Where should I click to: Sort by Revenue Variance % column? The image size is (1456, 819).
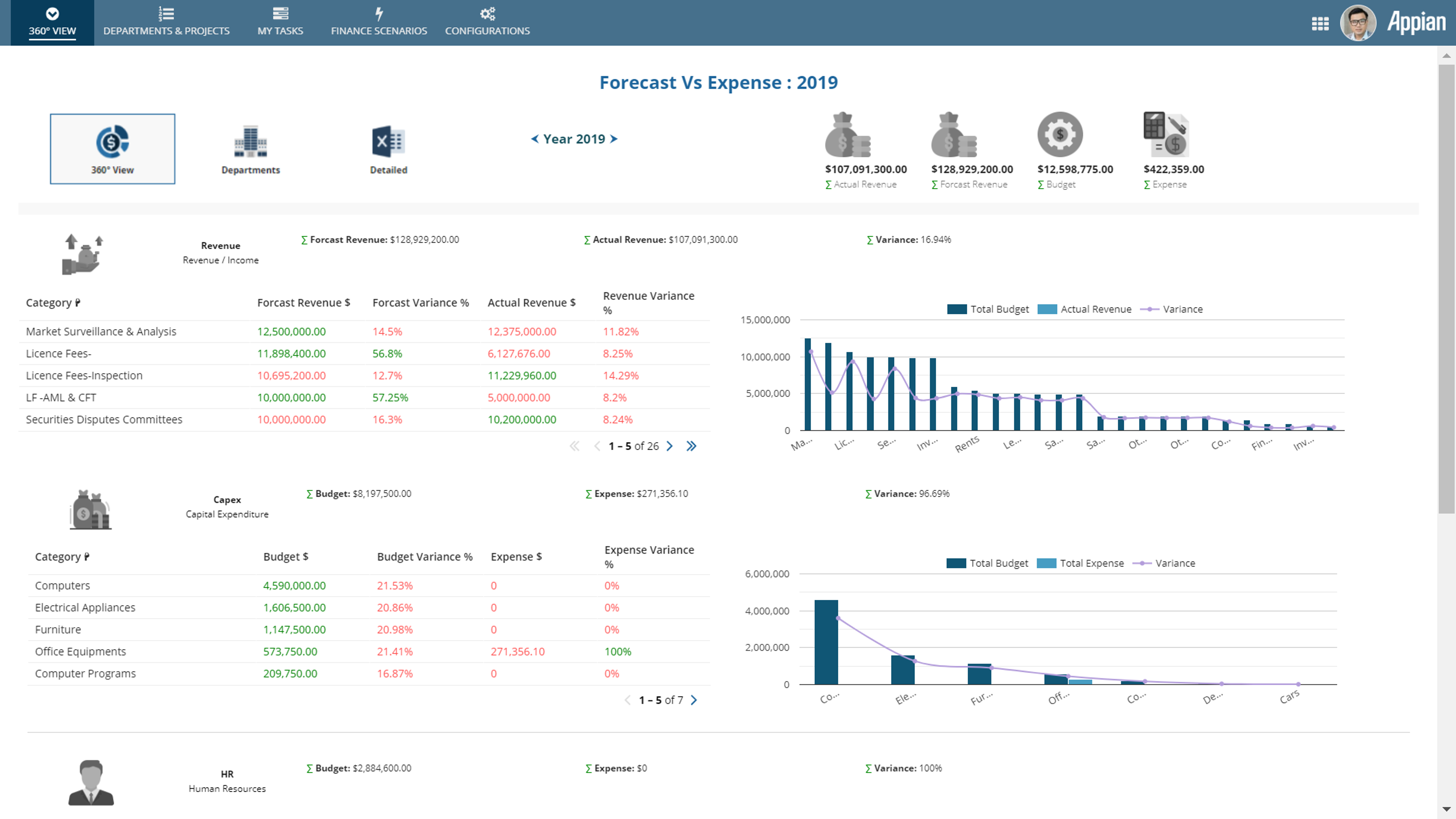(648, 303)
